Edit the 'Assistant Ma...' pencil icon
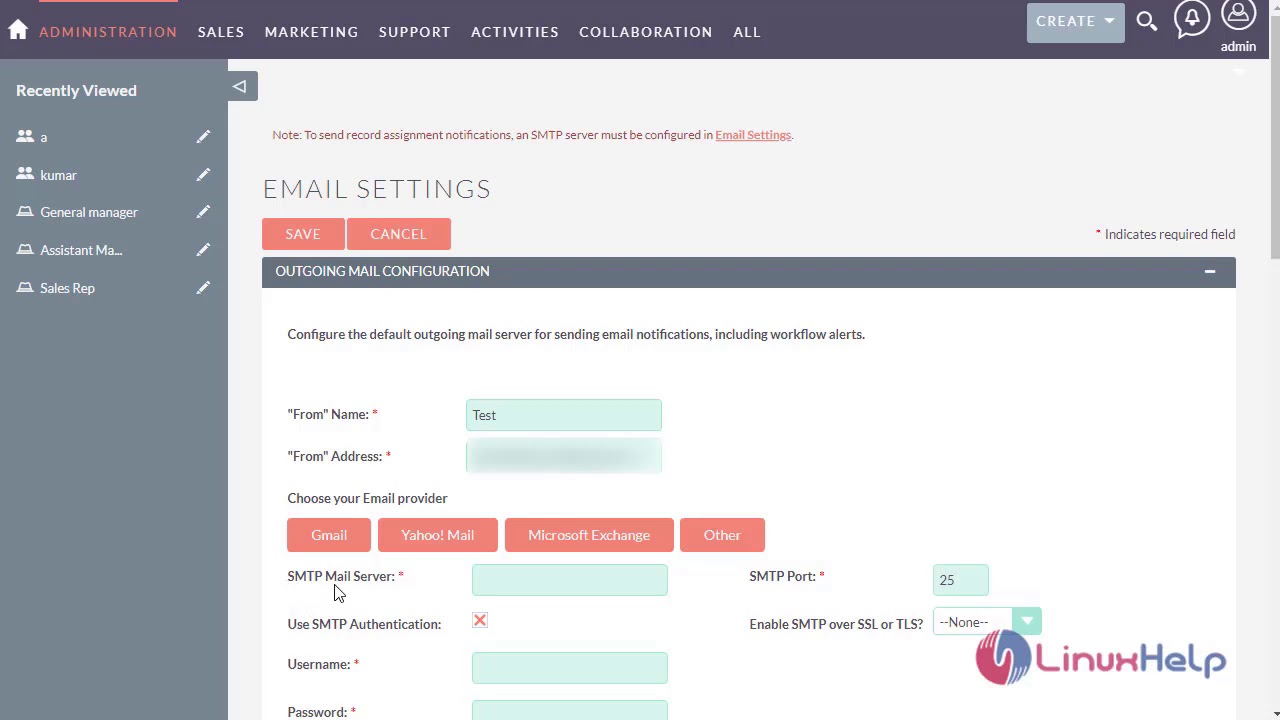Image resolution: width=1280 pixels, height=720 pixels. click(203, 250)
